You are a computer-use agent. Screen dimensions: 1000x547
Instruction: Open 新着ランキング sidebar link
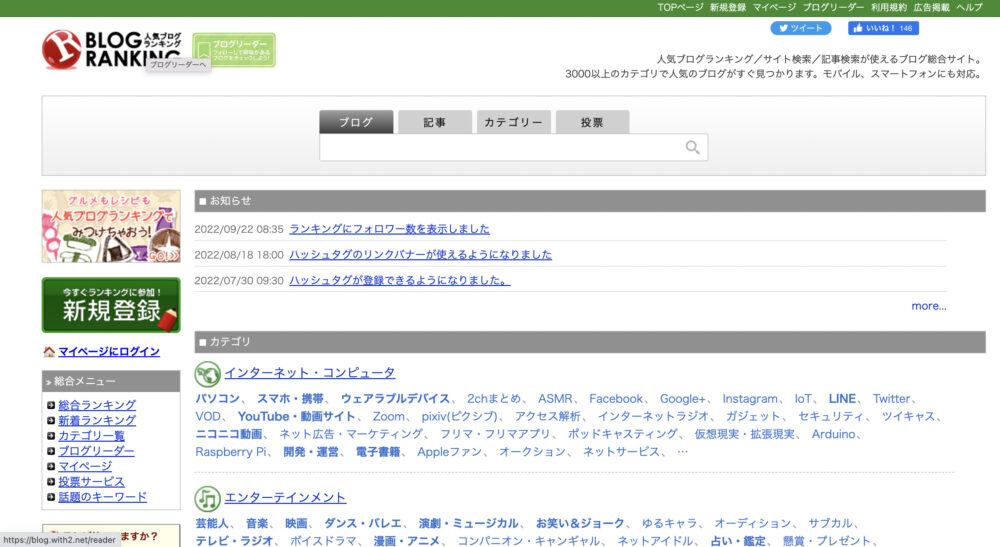point(97,420)
